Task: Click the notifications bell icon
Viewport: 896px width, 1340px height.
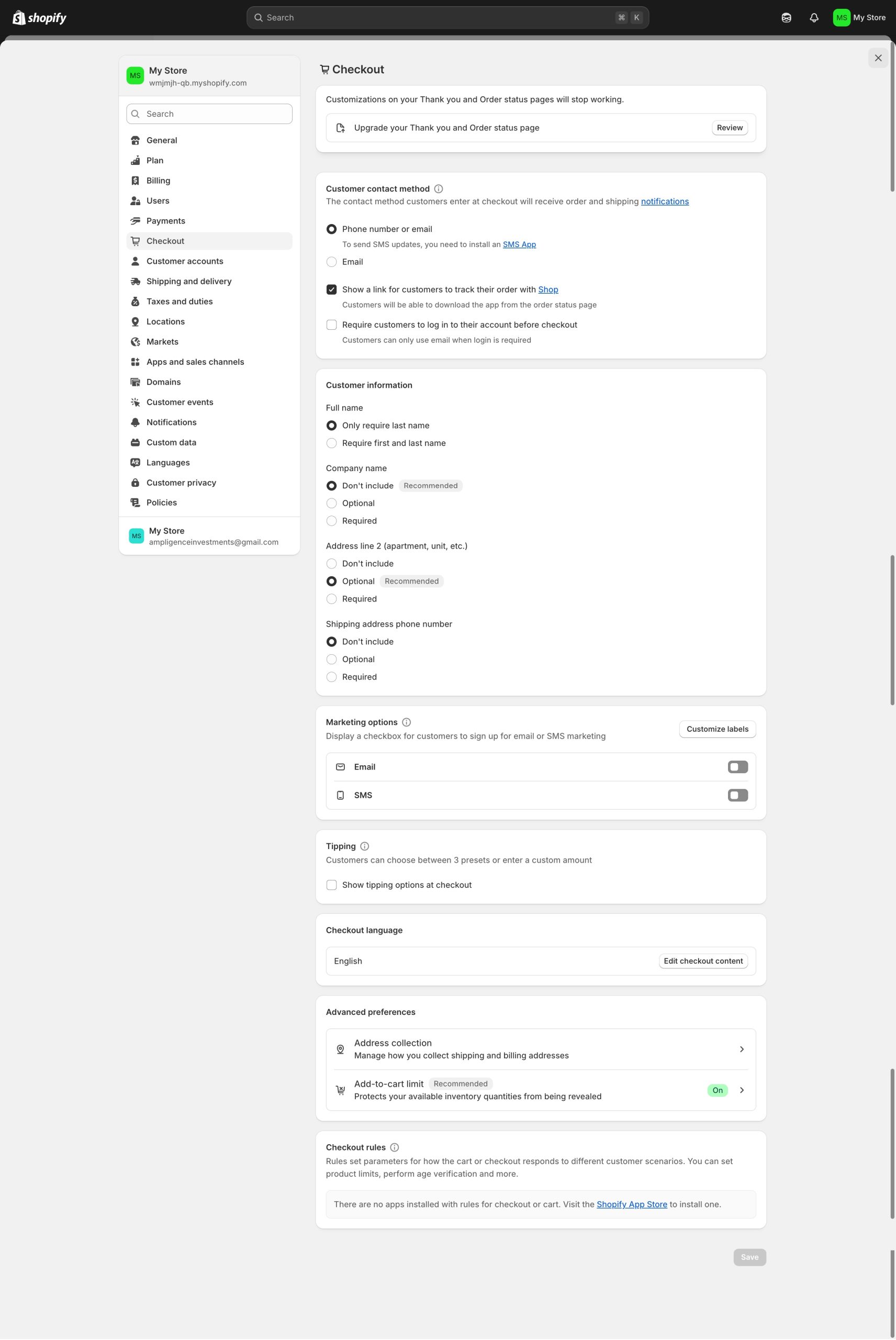Action: point(814,18)
